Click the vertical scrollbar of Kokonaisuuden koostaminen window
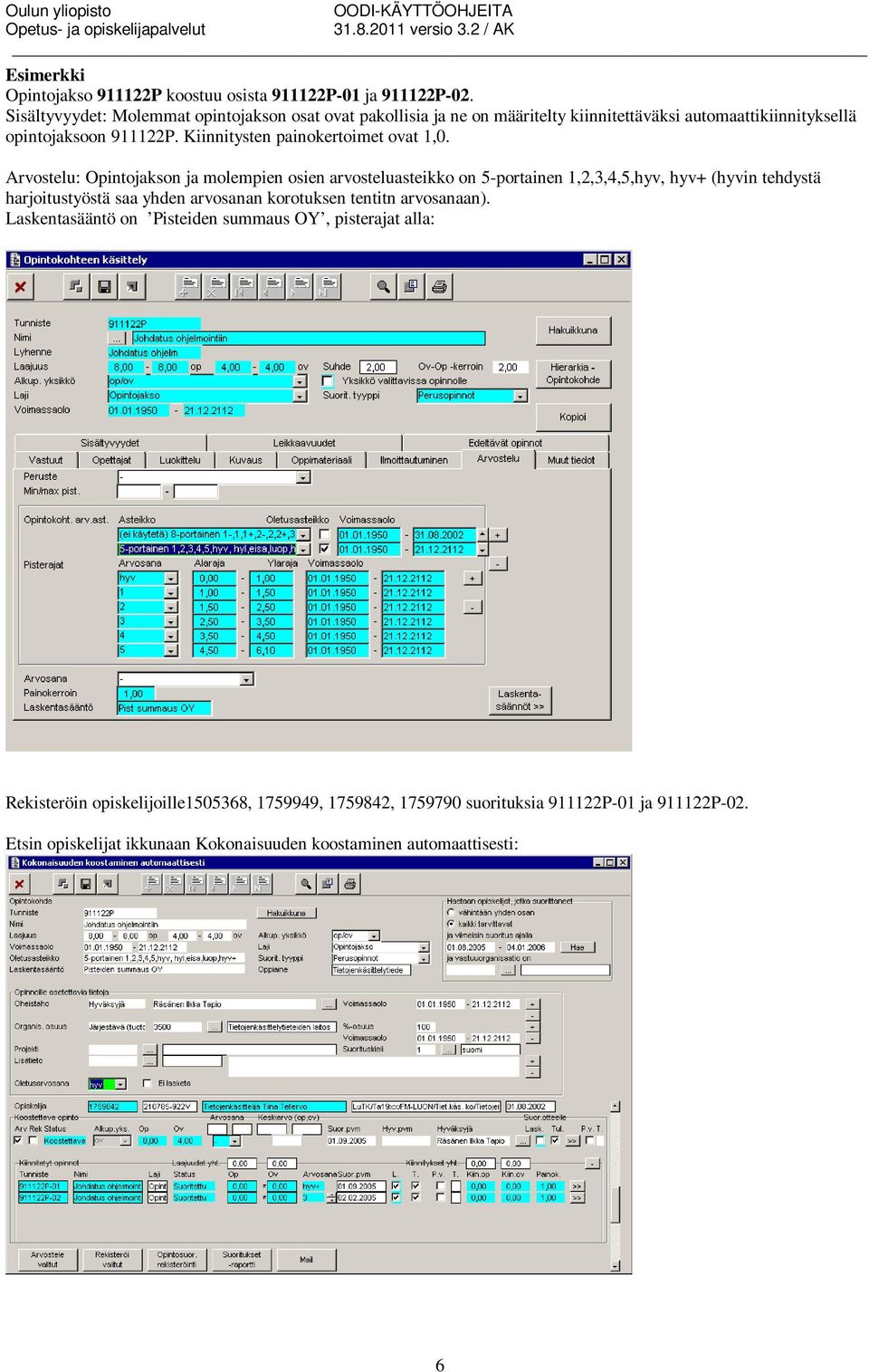This screenshot has width=869, height=1372. (x=616, y=1186)
